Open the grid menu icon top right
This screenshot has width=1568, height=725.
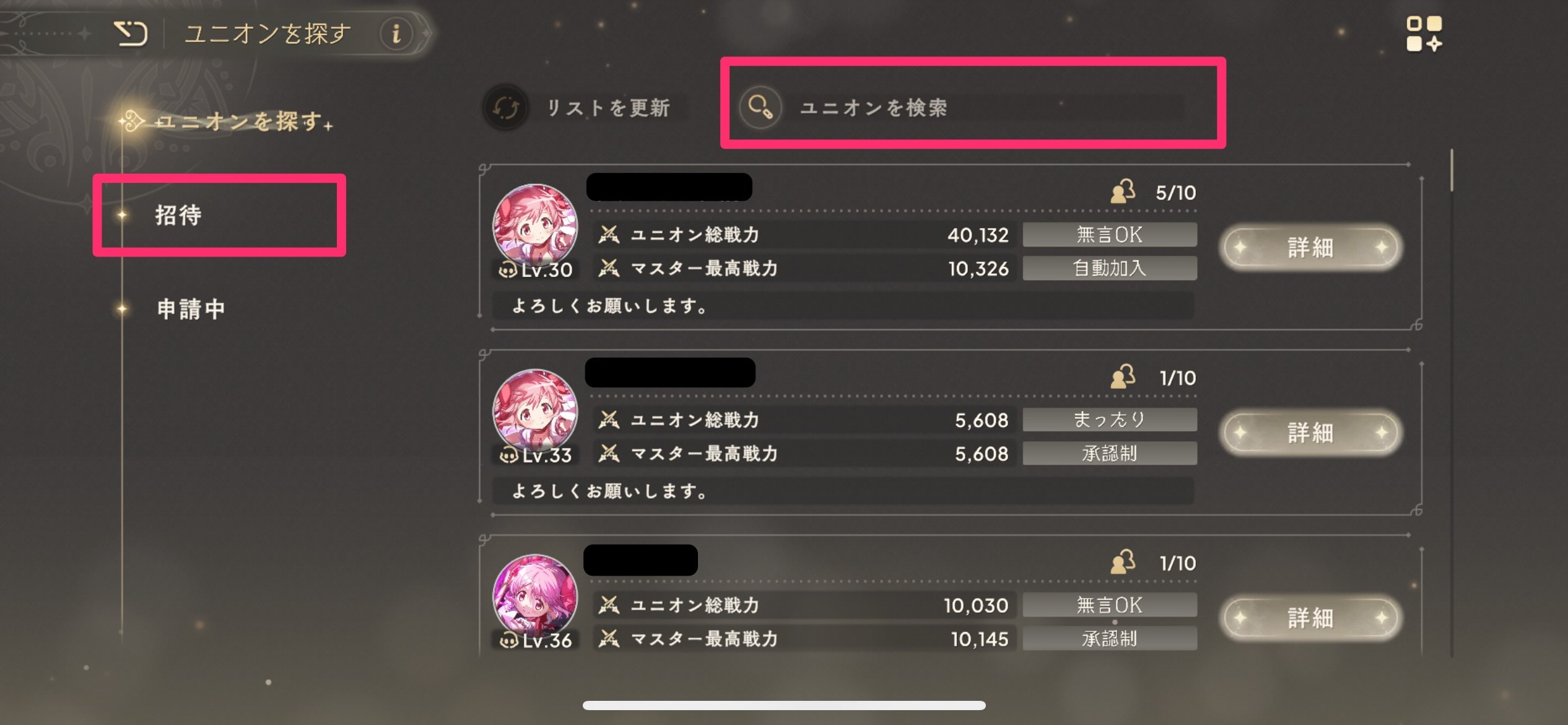(1424, 33)
